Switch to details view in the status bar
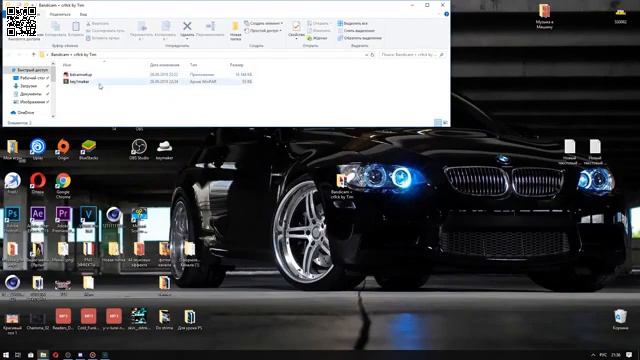Image resolution: width=640 pixels, height=360 pixels. (438, 122)
